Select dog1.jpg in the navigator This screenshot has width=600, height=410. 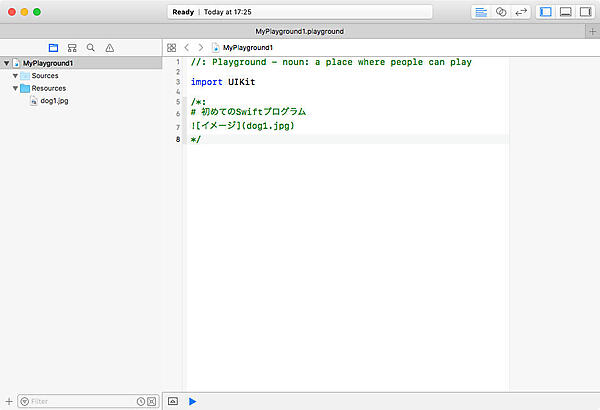[x=53, y=101]
